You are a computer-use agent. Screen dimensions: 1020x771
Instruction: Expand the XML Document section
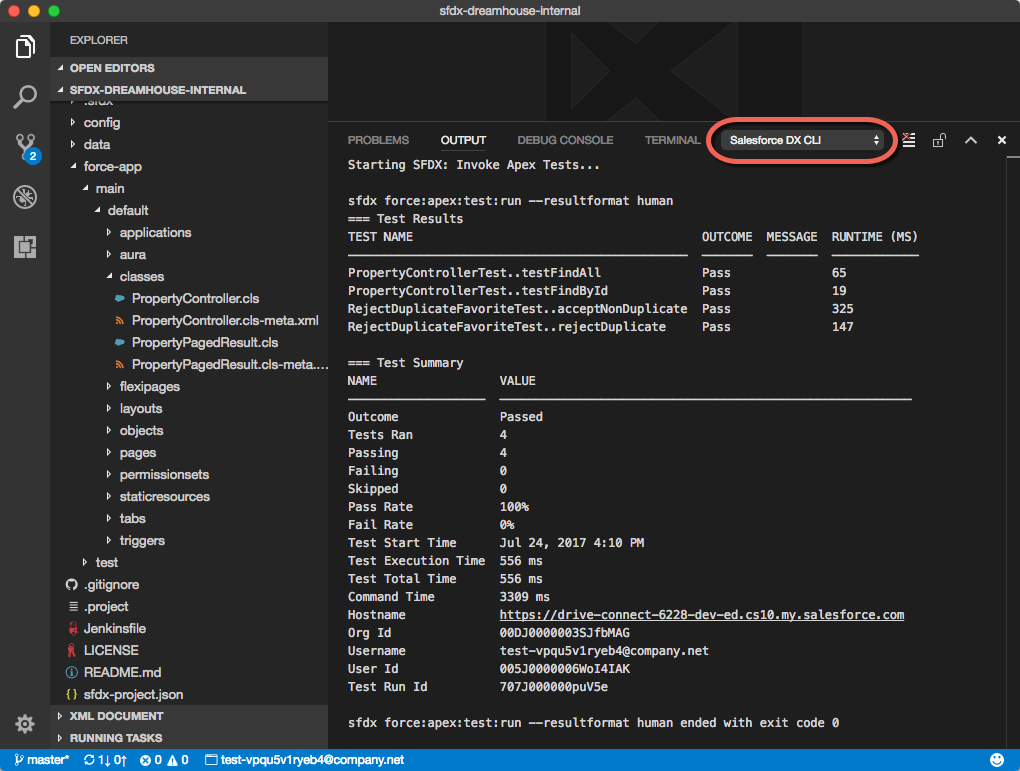coord(116,716)
